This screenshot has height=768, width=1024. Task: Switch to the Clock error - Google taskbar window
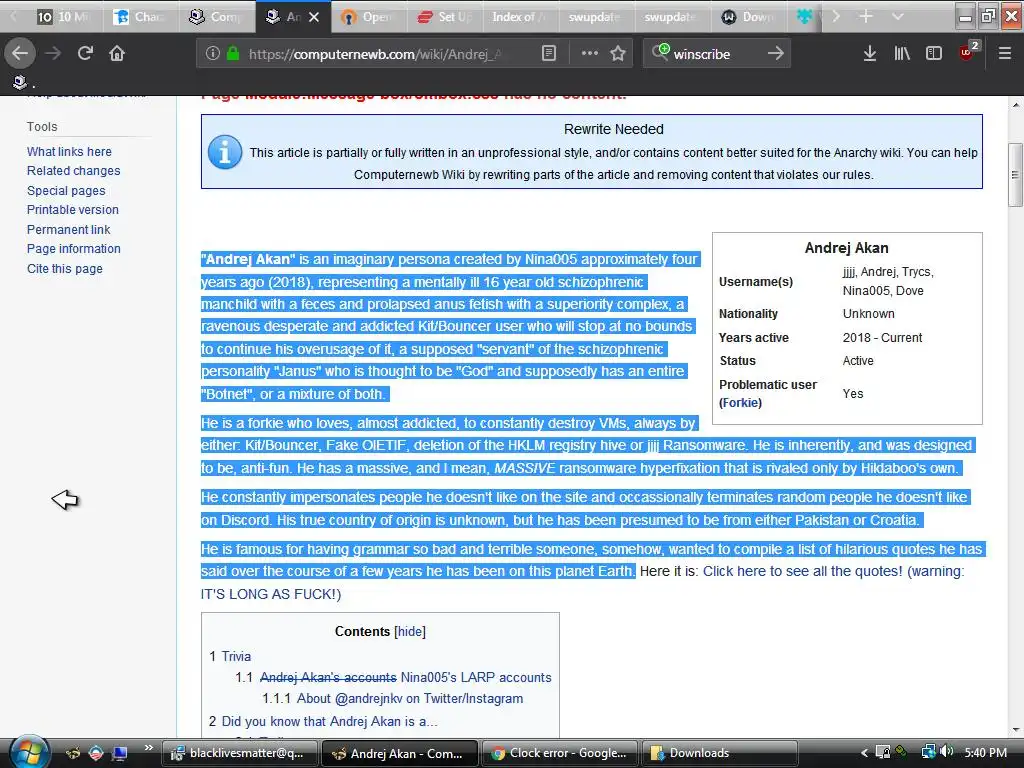click(x=560, y=753)
